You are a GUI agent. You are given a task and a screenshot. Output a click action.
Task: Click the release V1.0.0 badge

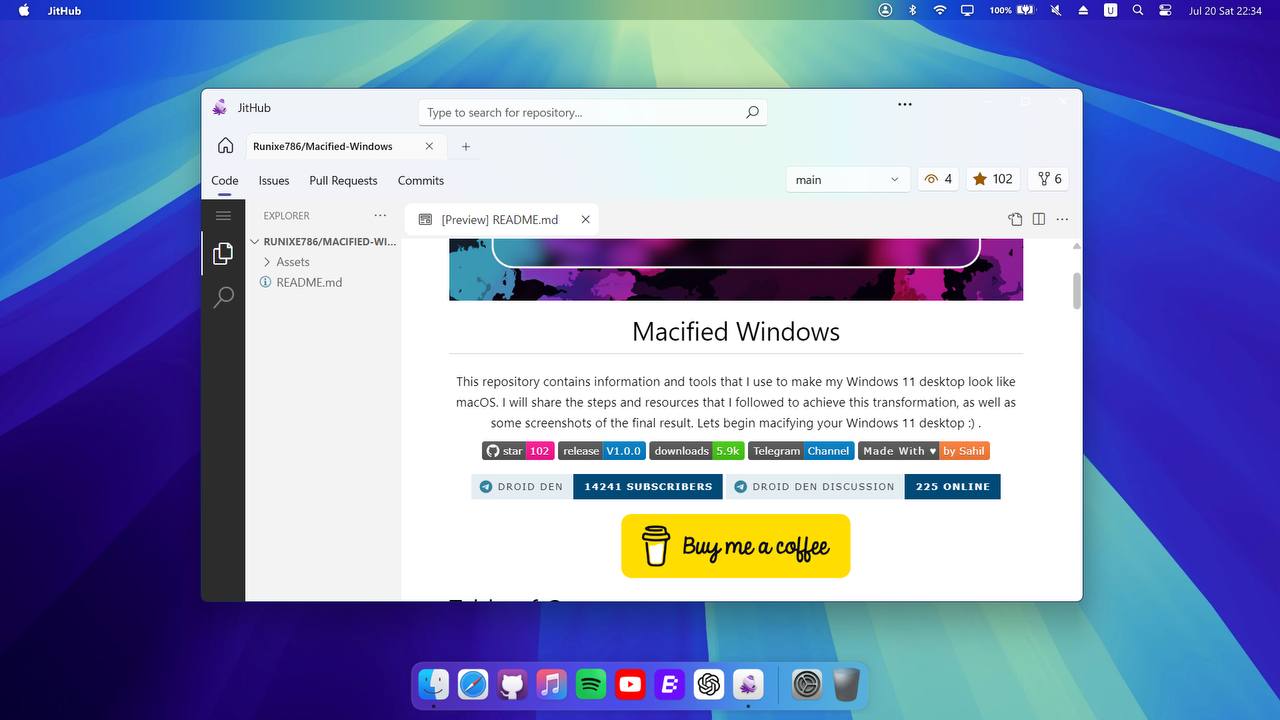click(x=602, y=451)
